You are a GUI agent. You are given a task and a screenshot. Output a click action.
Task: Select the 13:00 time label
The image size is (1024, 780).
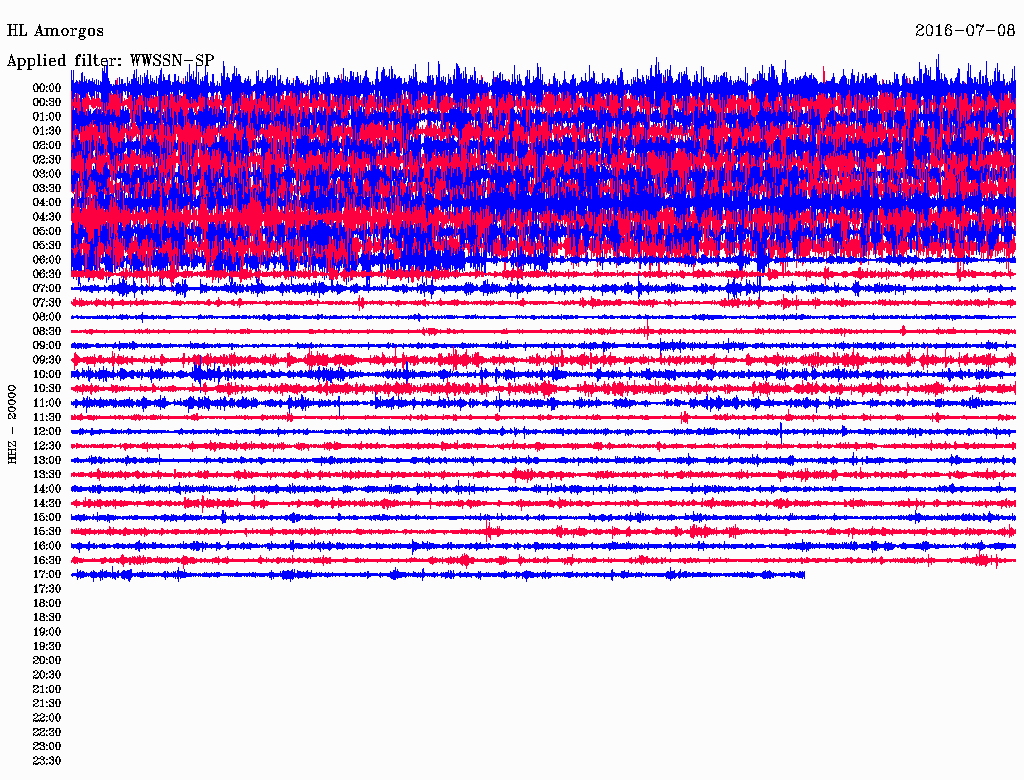(47, 460)
